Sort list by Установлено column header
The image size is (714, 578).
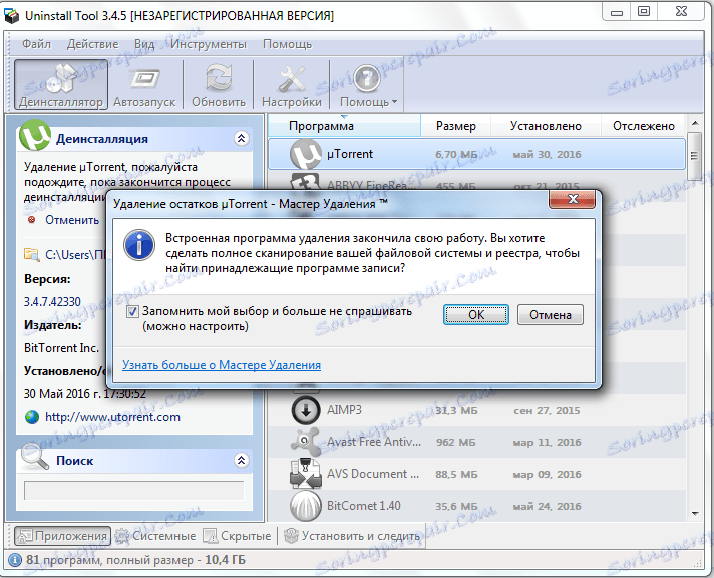click(546, 126)
